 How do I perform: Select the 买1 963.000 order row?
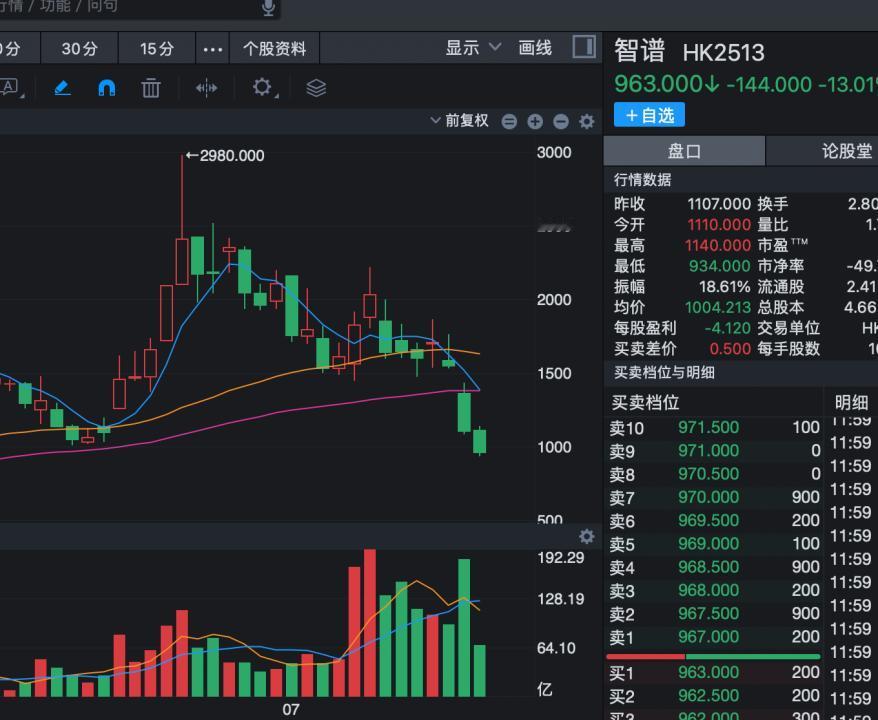(714, 672)
